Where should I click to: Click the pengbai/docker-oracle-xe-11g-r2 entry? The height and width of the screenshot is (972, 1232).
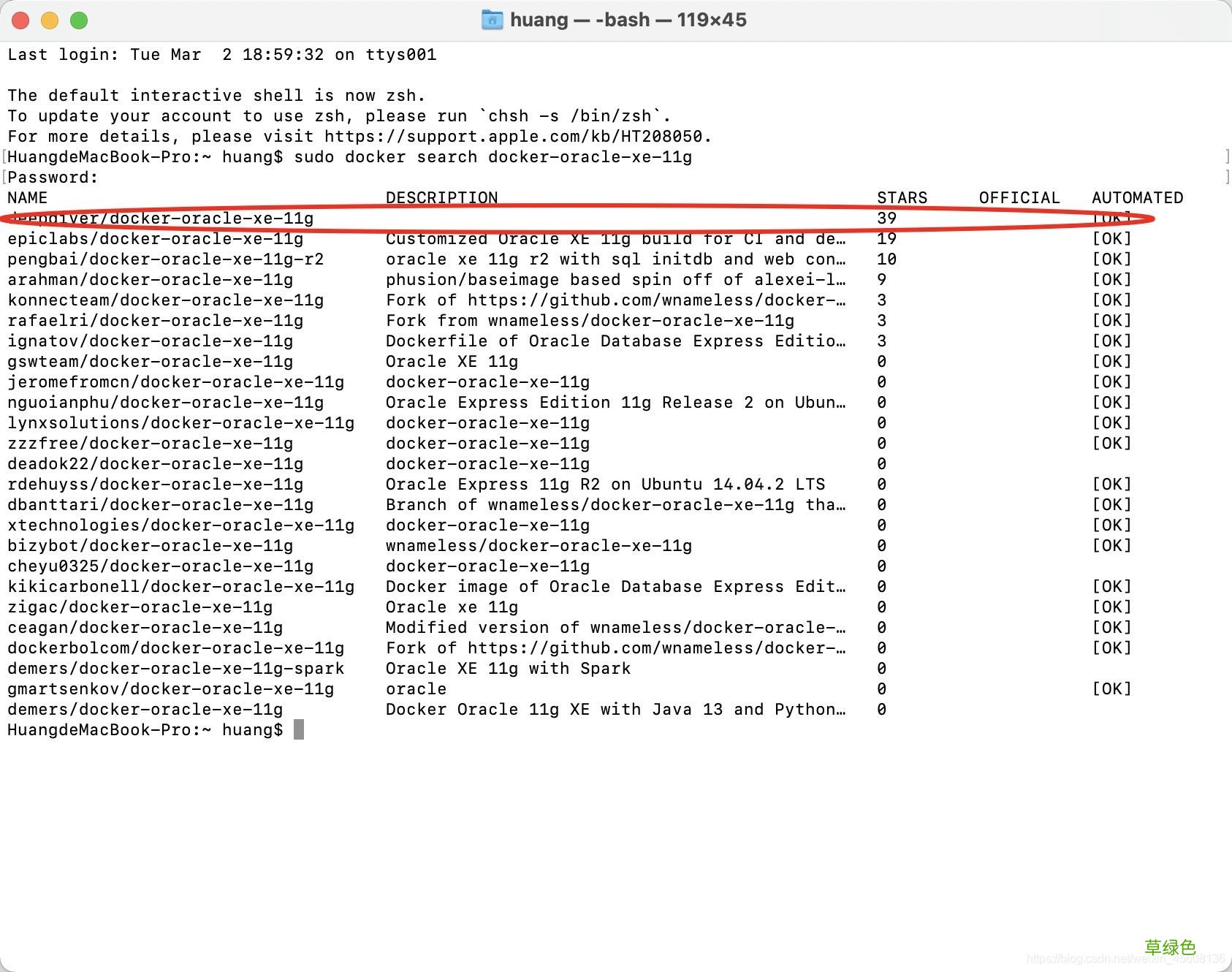pos(166,259)
